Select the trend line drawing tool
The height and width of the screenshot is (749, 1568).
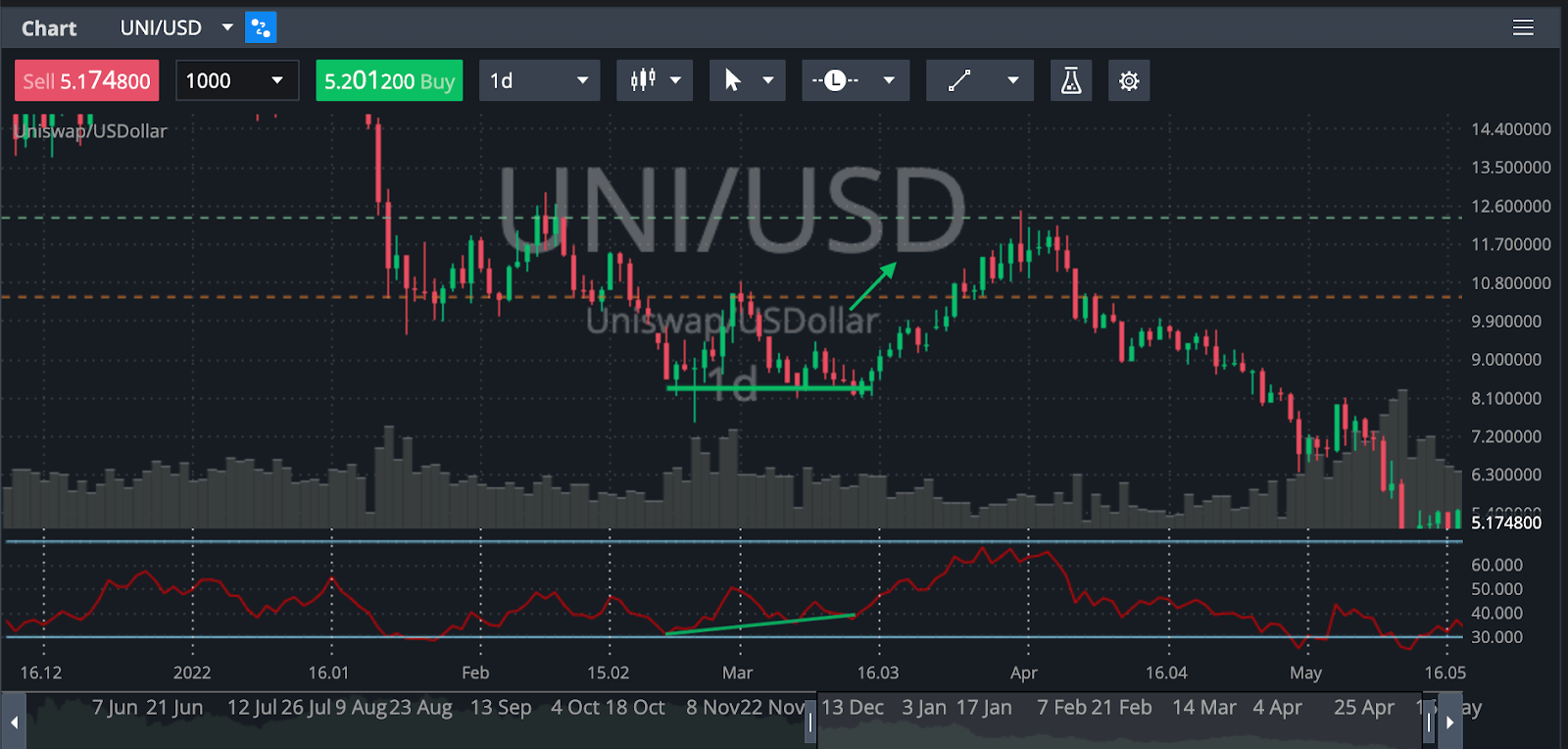[959, 80]
